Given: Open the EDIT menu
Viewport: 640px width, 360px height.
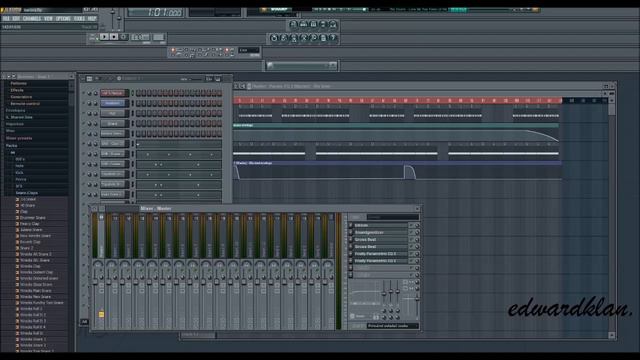Looking at the screenshot, I should click(x=16, y=18).
